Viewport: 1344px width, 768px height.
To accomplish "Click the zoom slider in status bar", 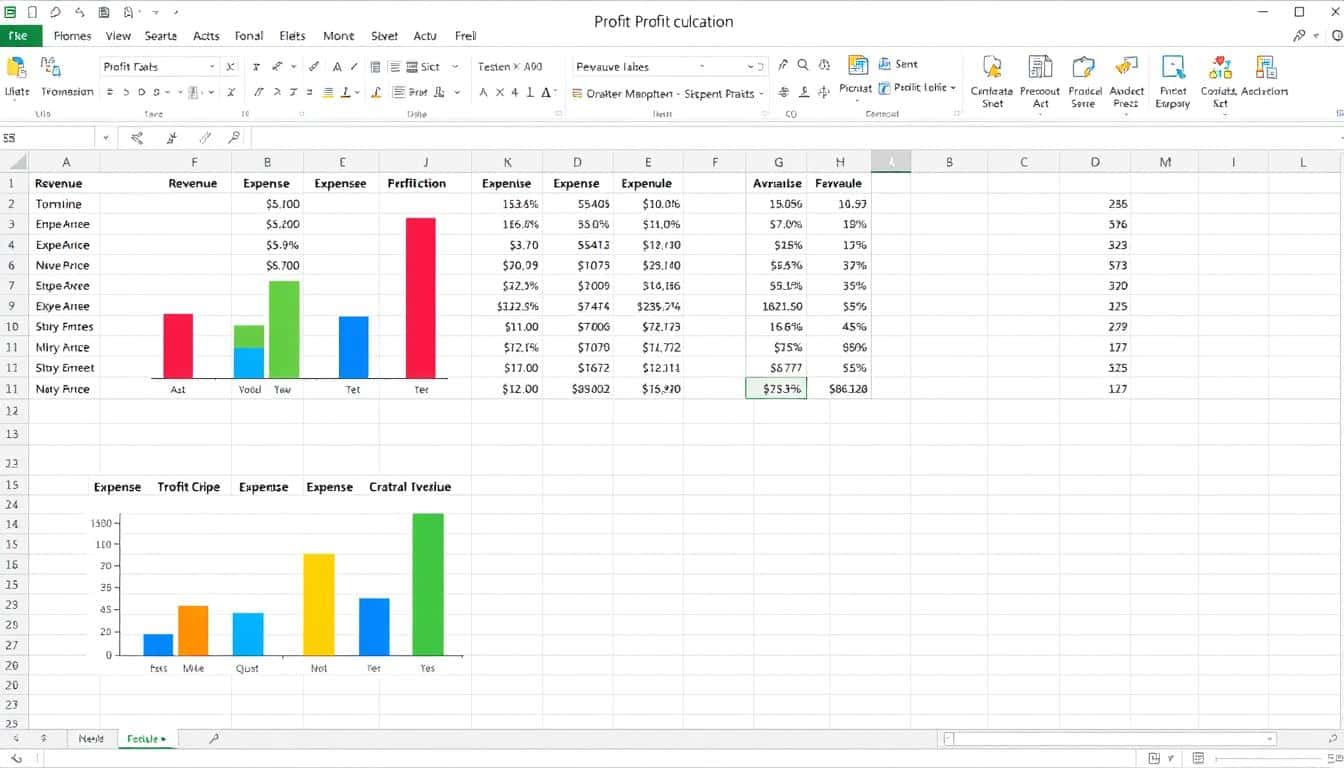I will tap(1270, 759).
